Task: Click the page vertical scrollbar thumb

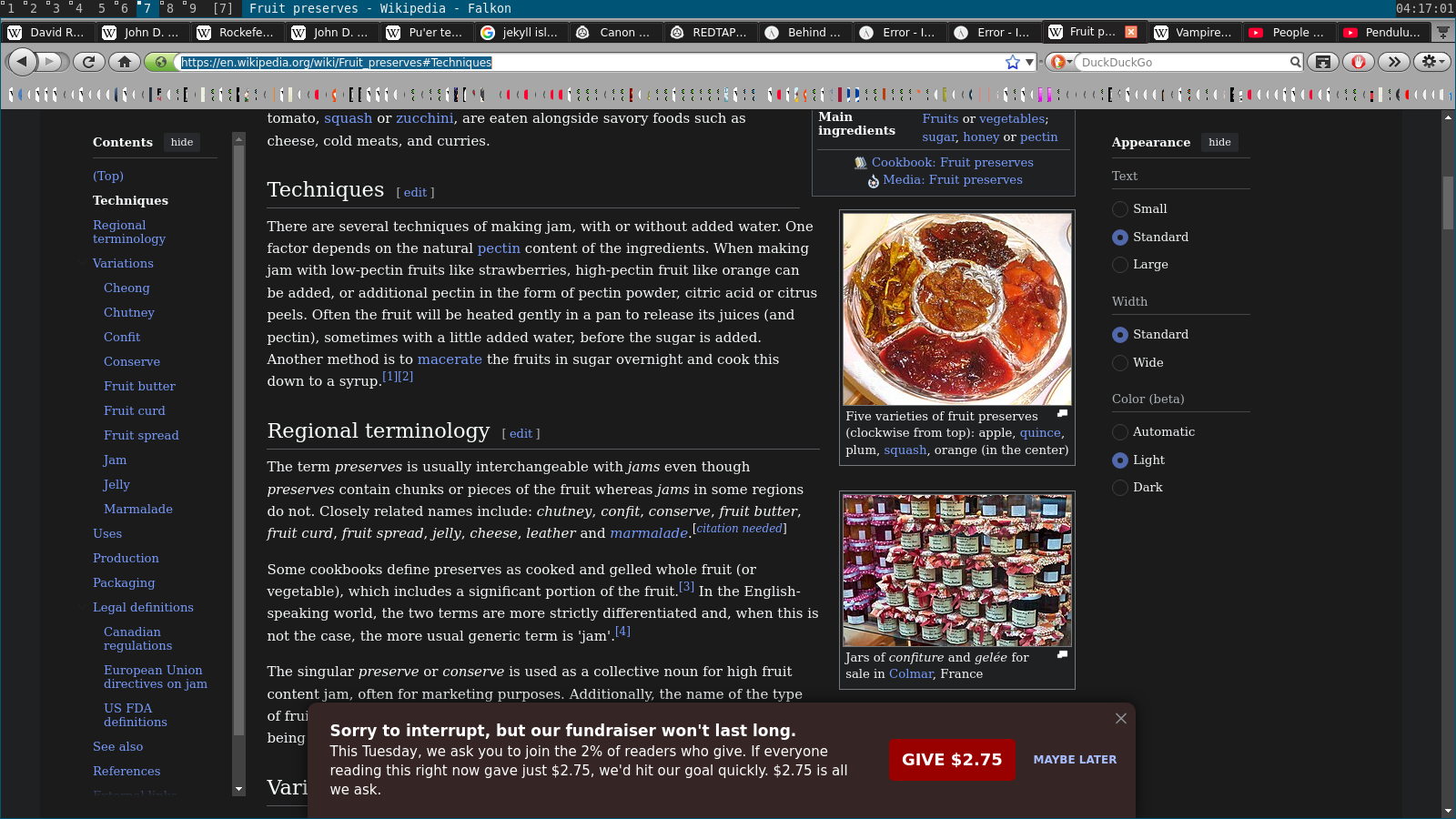Action: tap(1448, 202)
